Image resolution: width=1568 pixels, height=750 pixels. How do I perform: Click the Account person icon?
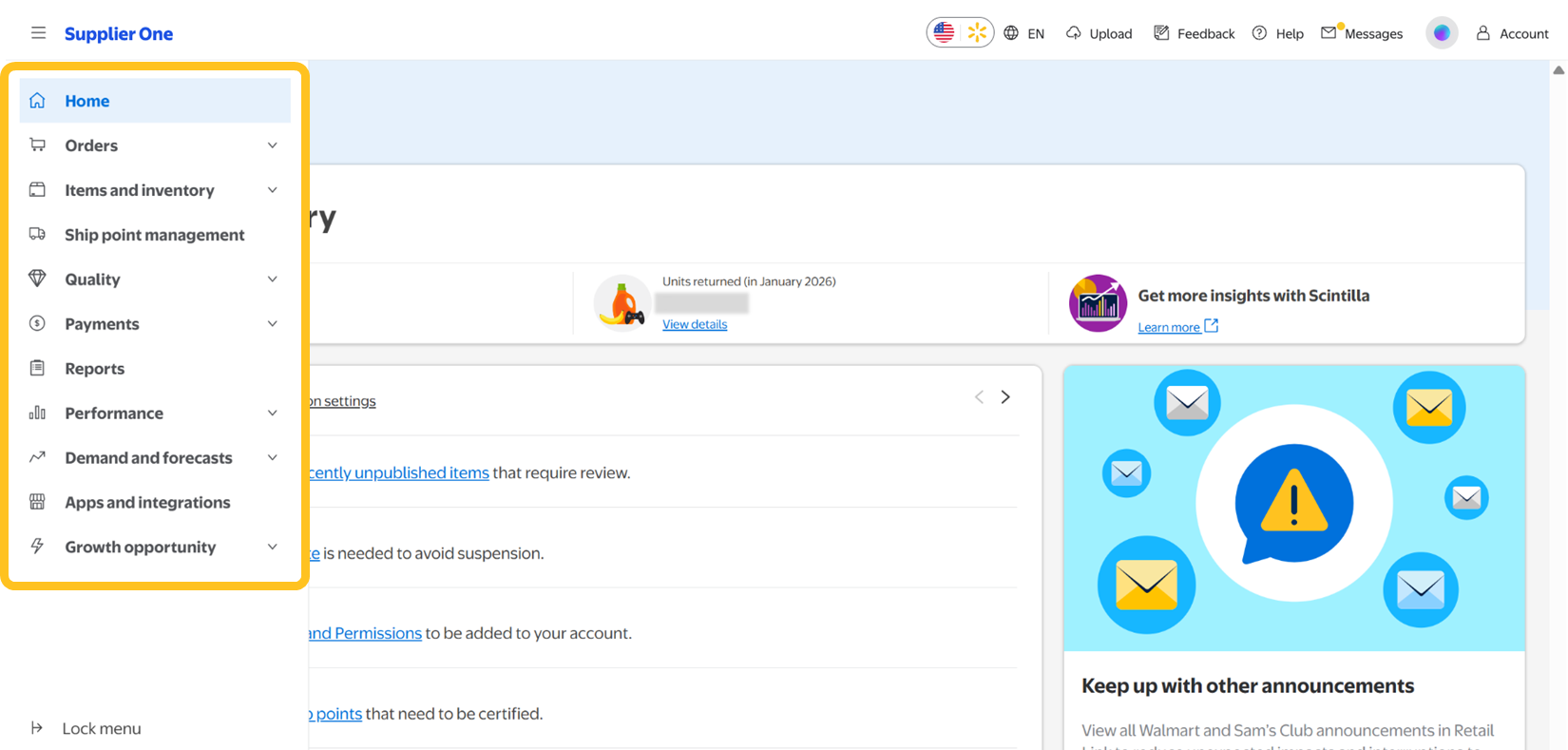[x=1482, y=33]
